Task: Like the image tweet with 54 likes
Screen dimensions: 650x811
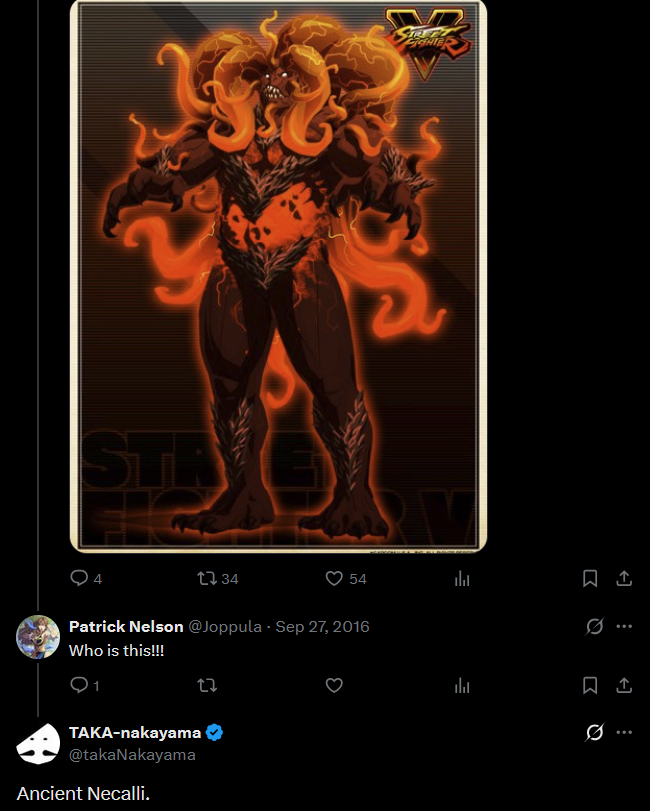Action: click(x=346, y=578)
